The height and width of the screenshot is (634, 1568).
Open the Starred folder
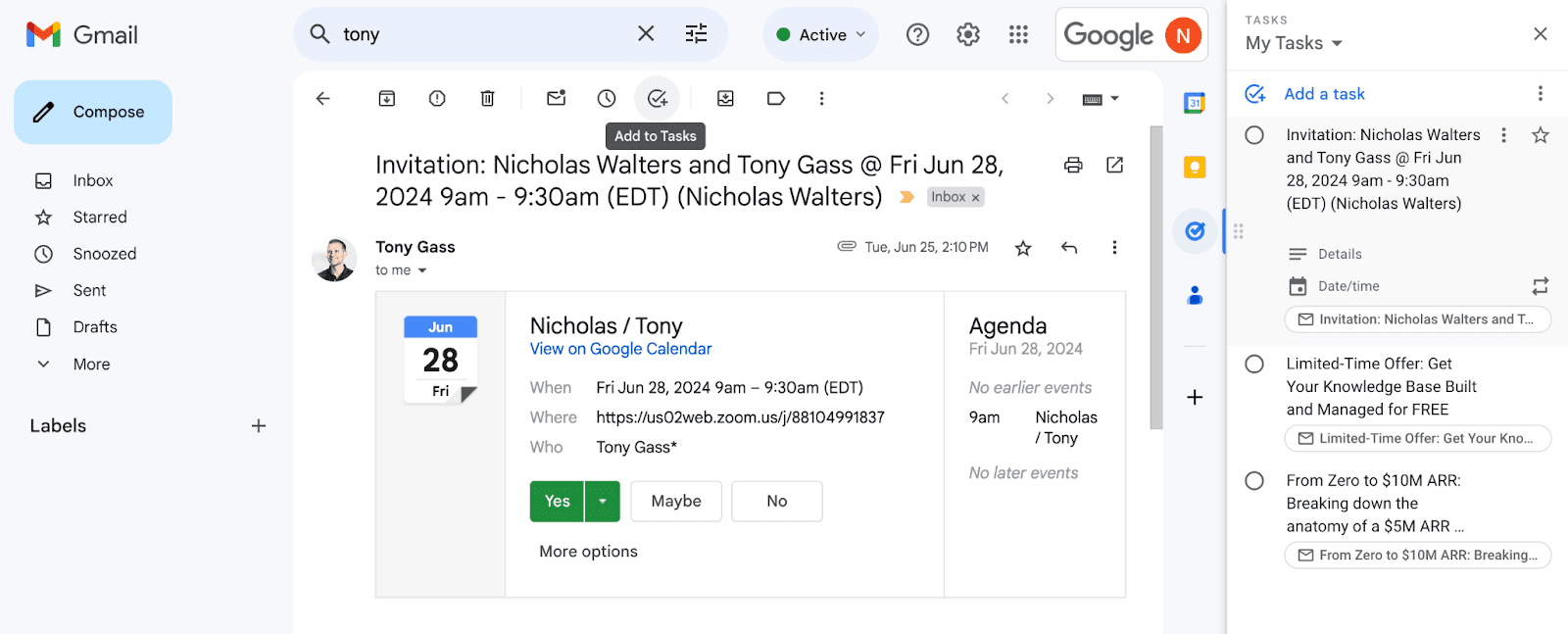99,217
